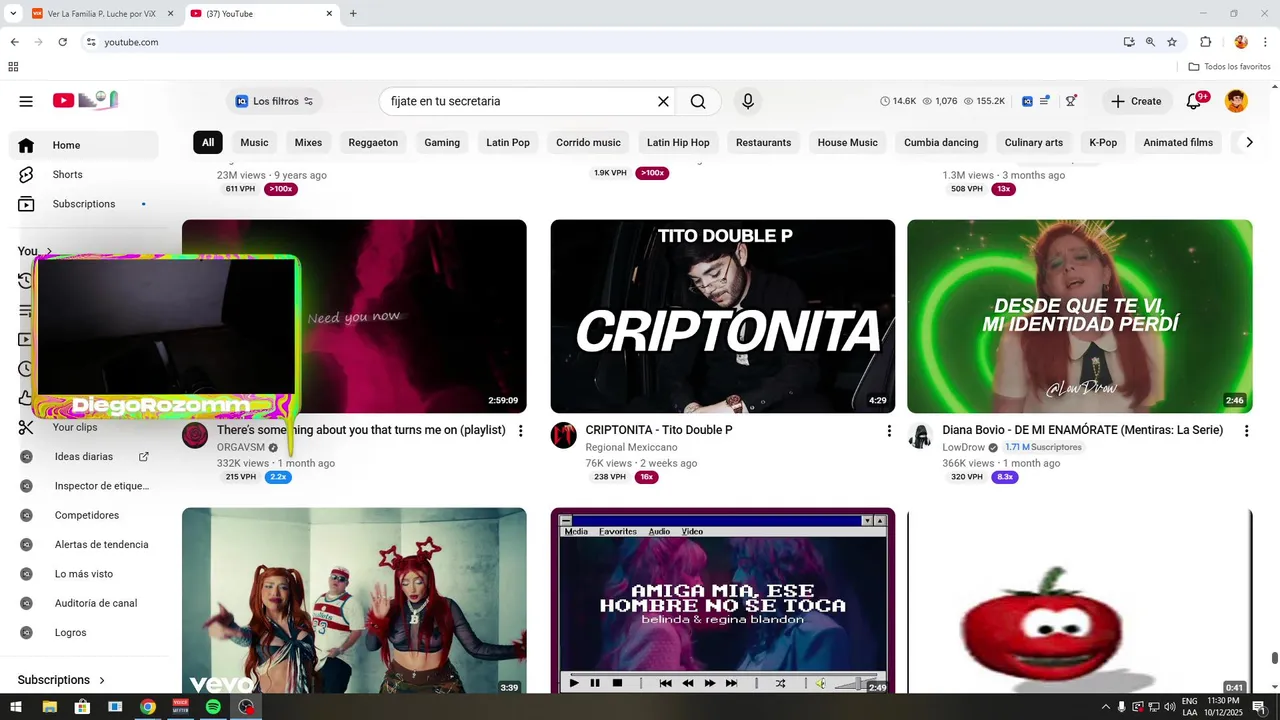The height and width of the screenshot is (720, 1280).
Task: Click Chrome's install app icon in address bar
Action: click(1129, 42)
